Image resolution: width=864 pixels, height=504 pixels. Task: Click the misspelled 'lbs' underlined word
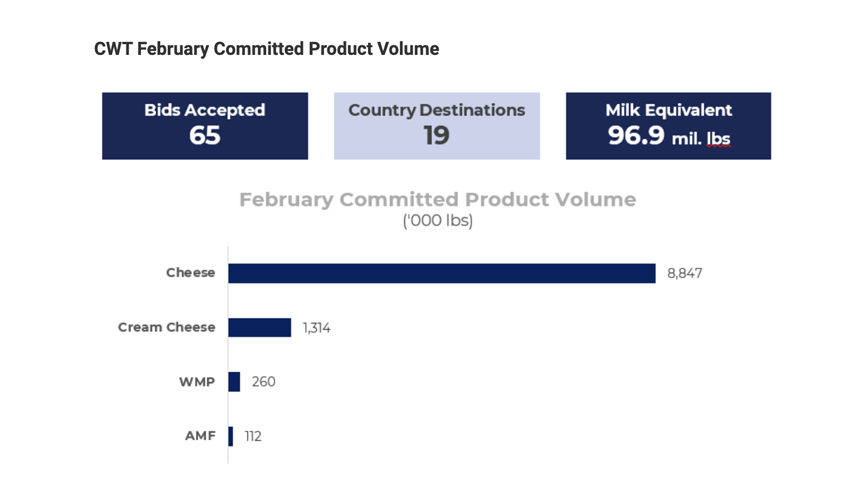719,139
